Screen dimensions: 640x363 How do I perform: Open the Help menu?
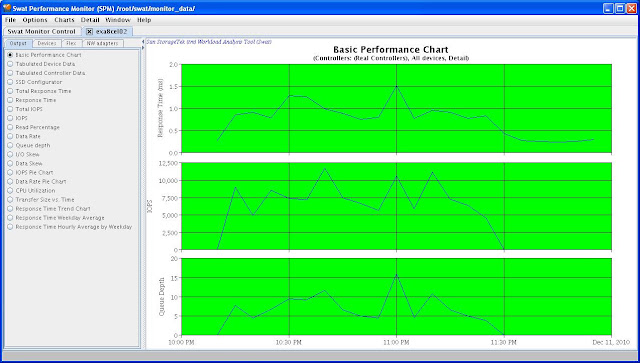(144, 20)
